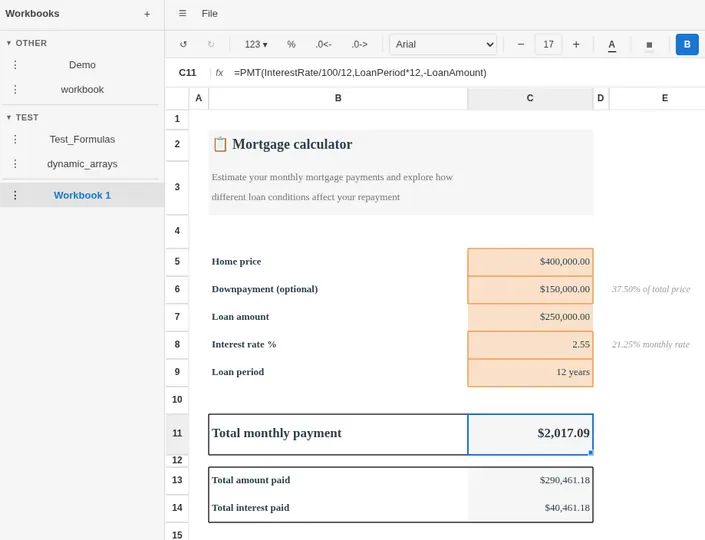Select row 11 header

tap(177, 433)
